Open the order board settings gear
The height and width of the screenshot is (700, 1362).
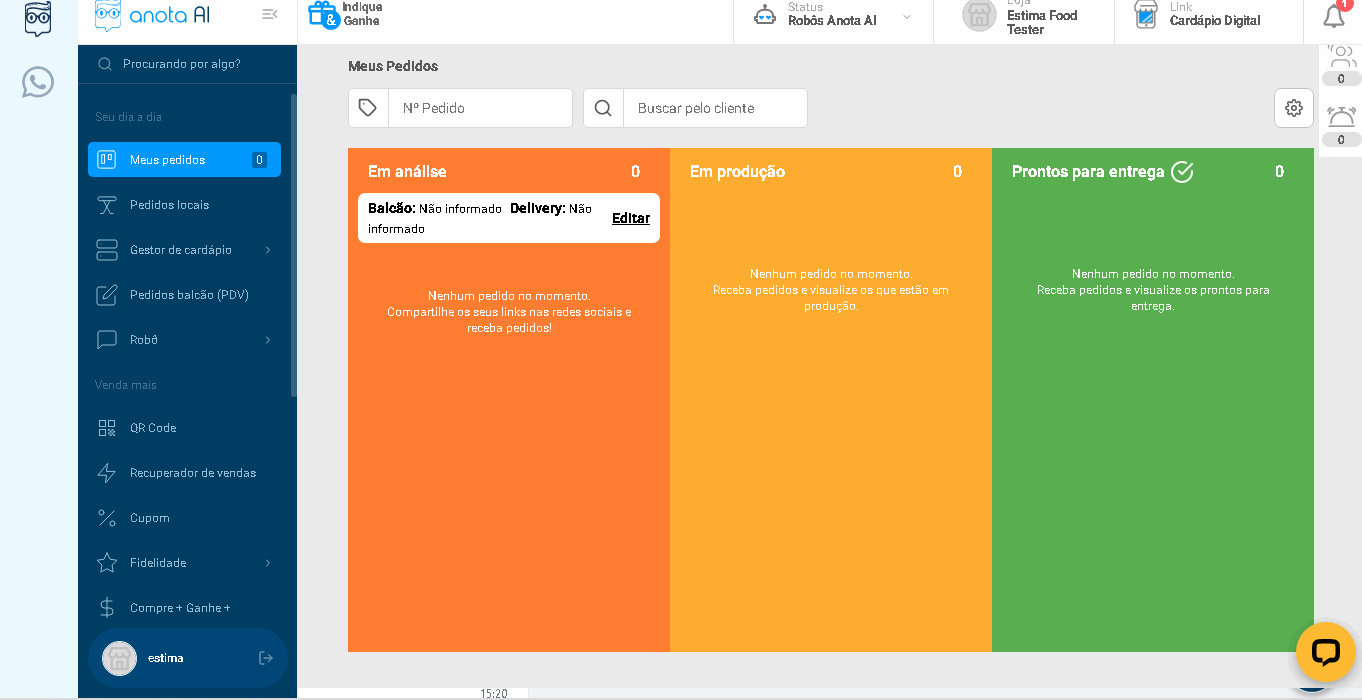(x=1293, y=108)
